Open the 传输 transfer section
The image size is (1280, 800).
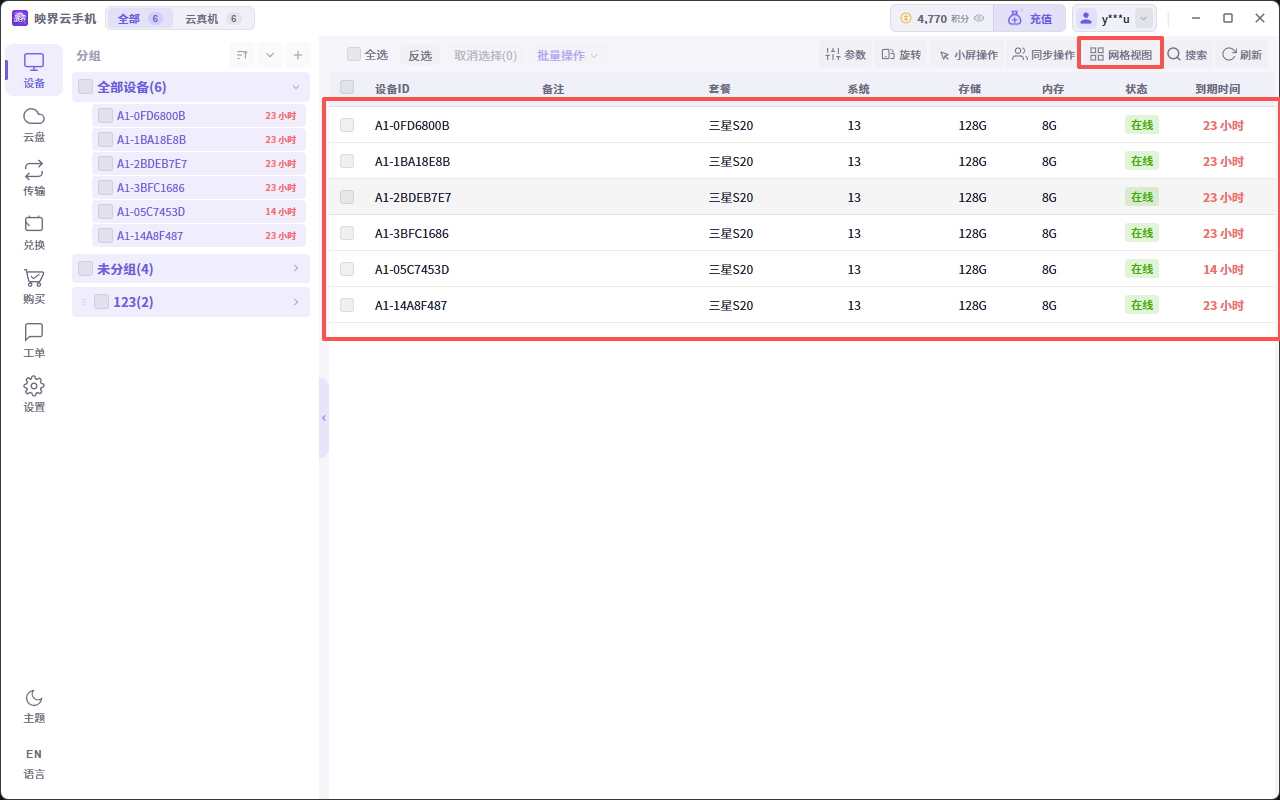click(x=34, y=179)
